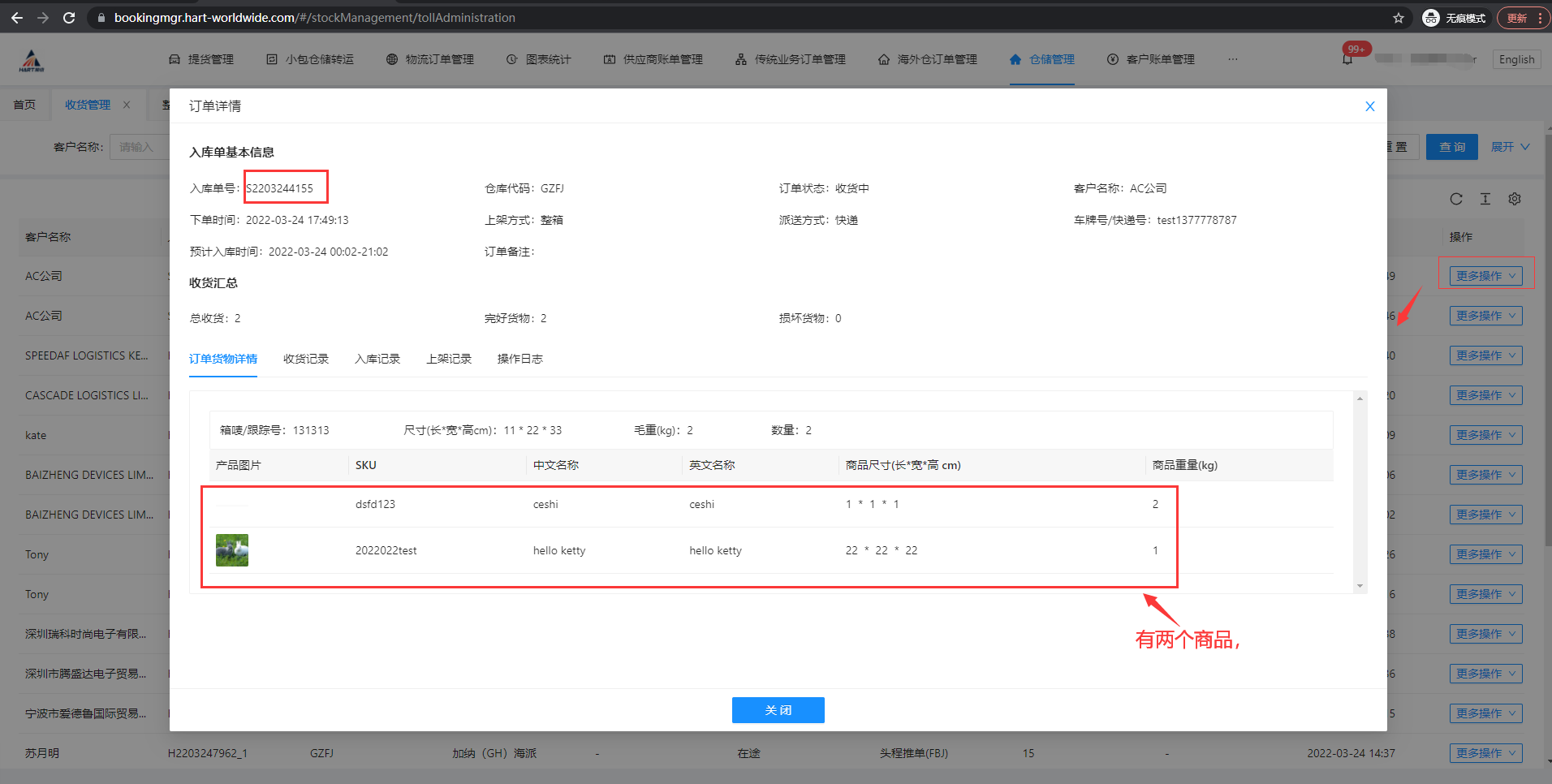
Task: Switch to the 收货记录 tab
Action: coord(306,359)
